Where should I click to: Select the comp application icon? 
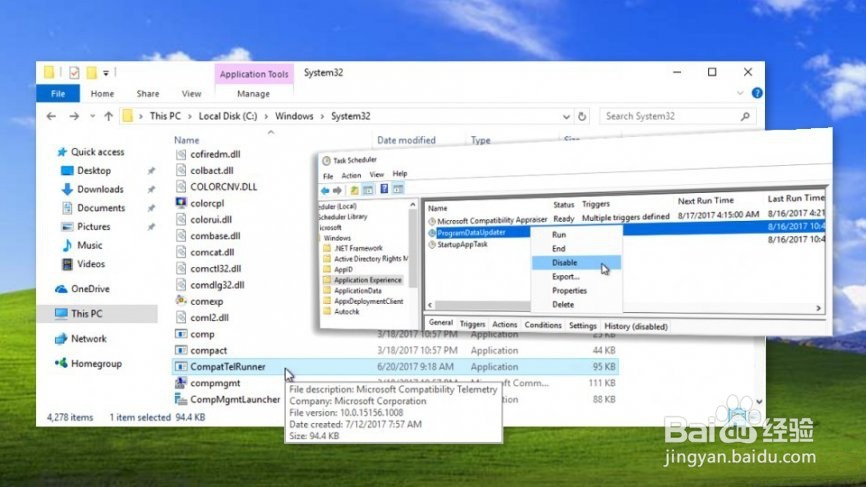[x=181, y=334]
